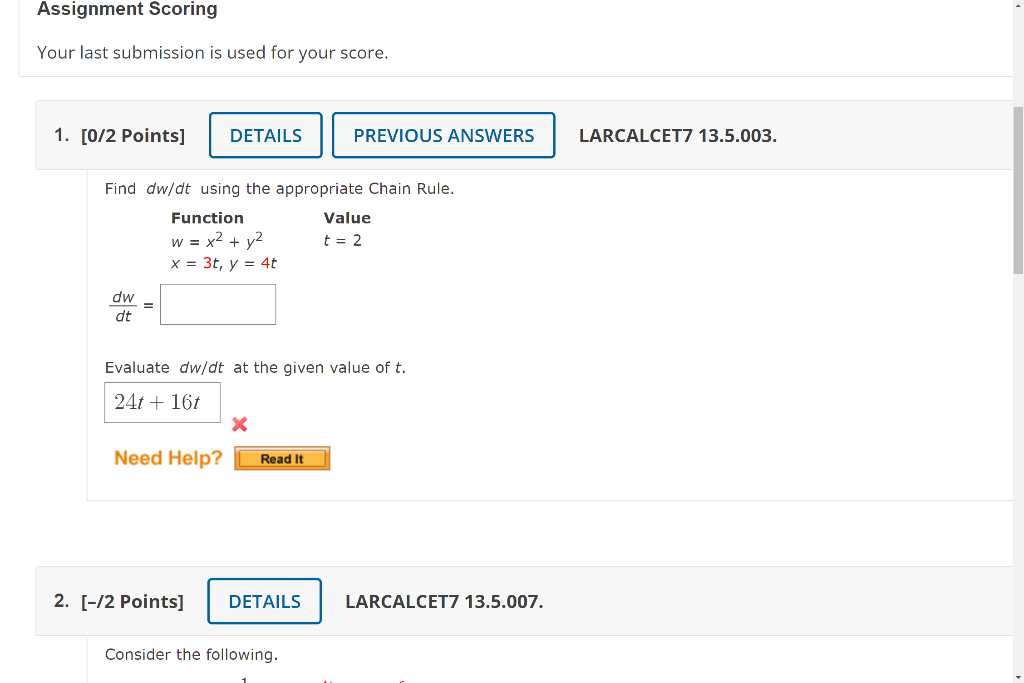This screenshot has height=683, width=1024.
Task: Click inside the empty dw/dt answer field
Action: (x=217, y=304)
